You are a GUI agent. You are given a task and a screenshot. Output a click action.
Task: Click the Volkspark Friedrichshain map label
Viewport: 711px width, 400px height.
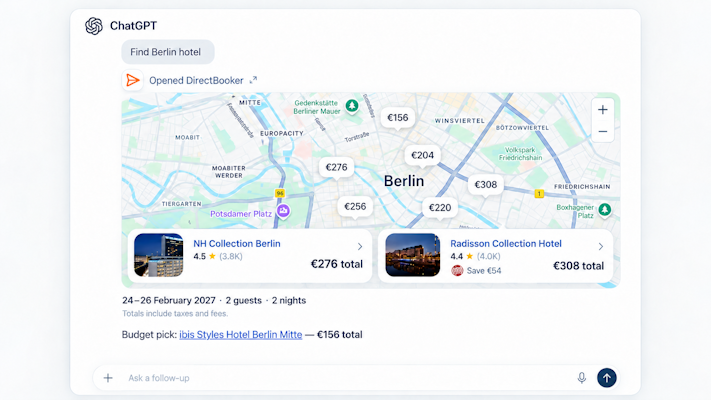click(x=520, y=154)
